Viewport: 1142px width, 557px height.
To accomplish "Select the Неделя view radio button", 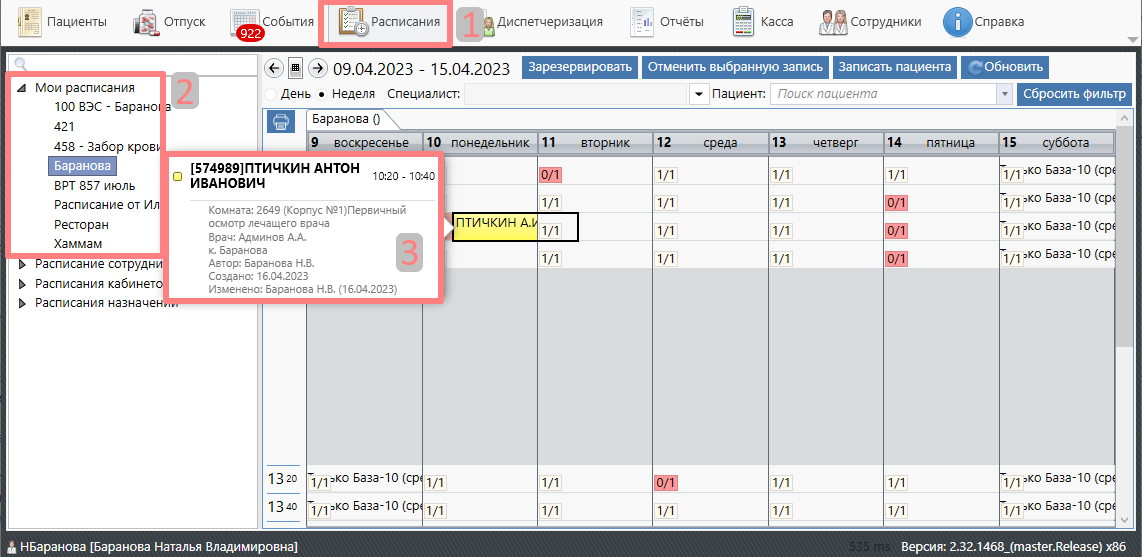I will point(322,94).
